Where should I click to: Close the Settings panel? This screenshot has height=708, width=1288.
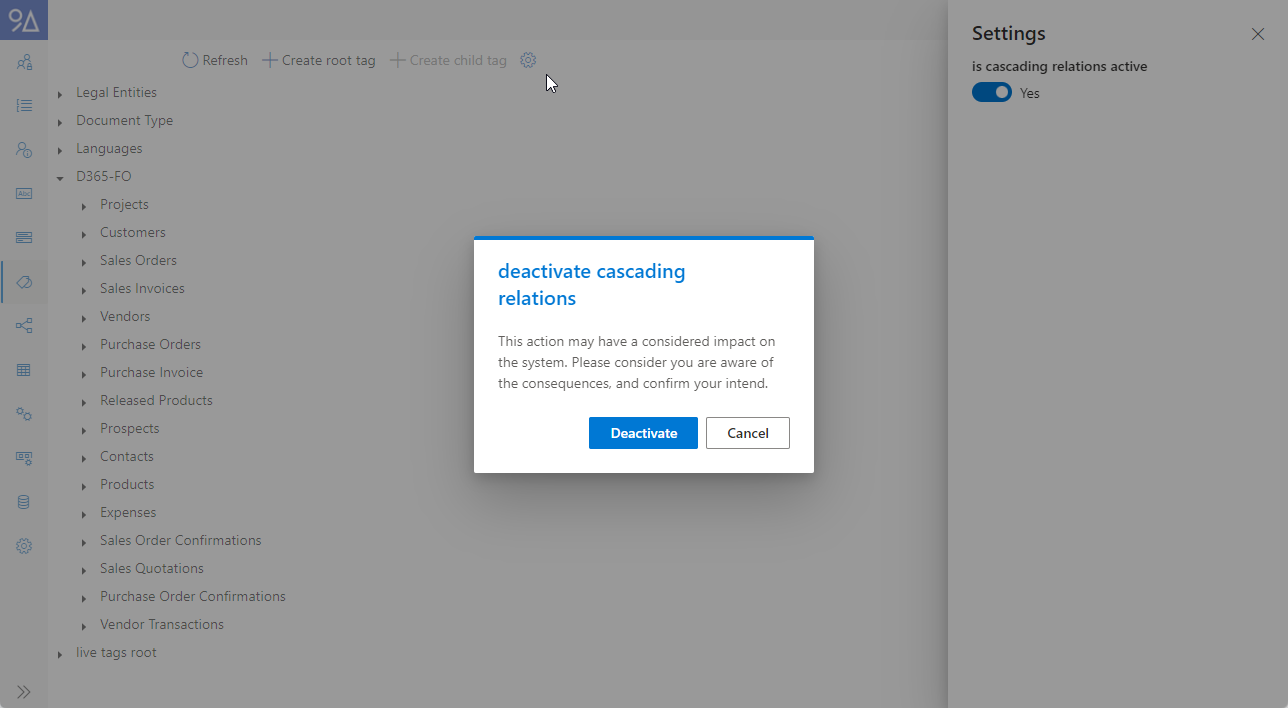[x=1258, y=34]
